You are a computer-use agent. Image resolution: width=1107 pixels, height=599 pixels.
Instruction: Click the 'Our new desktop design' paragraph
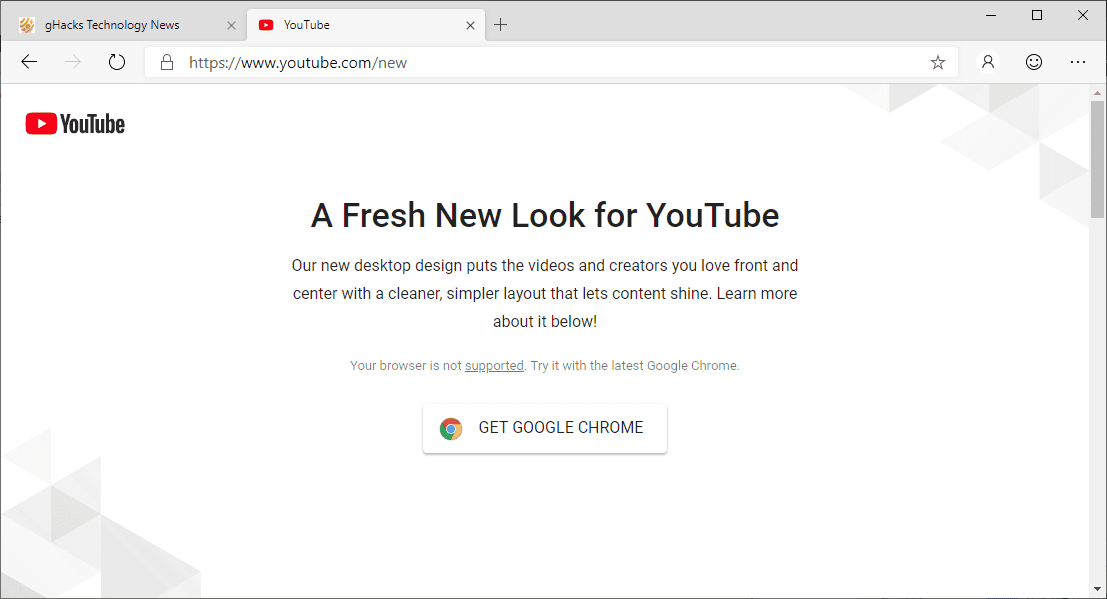click(x=544, y=293)
